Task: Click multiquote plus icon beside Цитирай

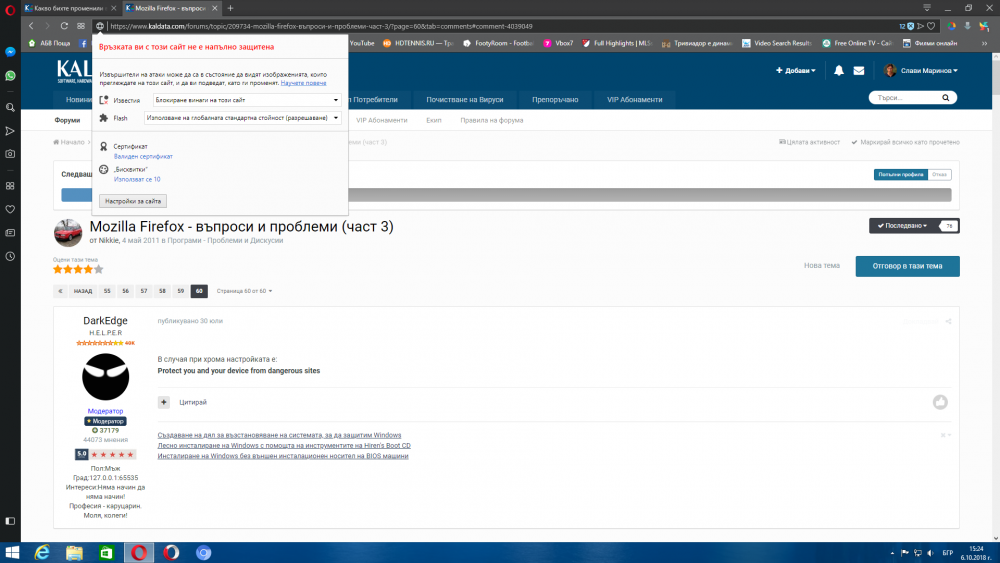Action: coord(164,402)
